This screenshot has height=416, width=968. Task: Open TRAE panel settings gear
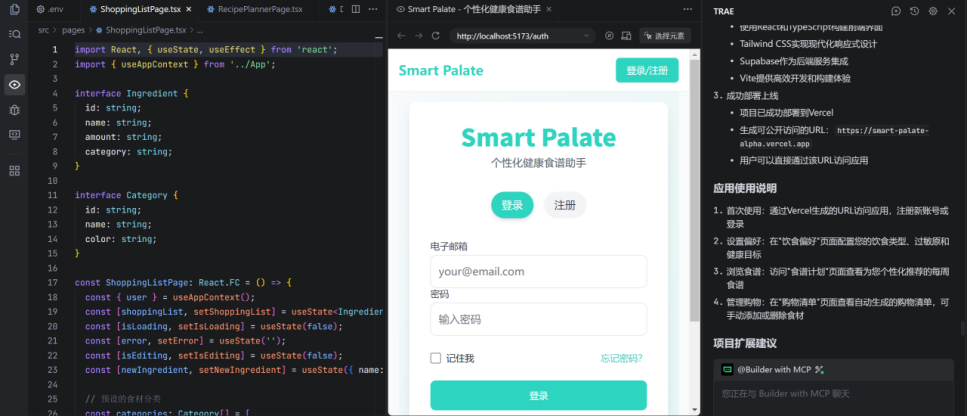933,11
